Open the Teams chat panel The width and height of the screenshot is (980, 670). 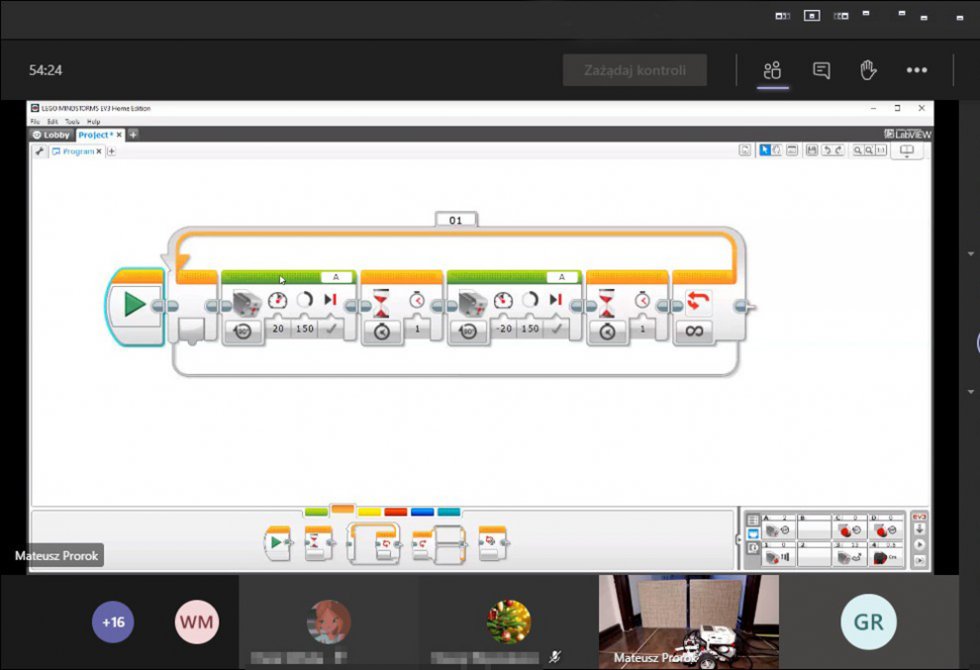tap(821, 70)
